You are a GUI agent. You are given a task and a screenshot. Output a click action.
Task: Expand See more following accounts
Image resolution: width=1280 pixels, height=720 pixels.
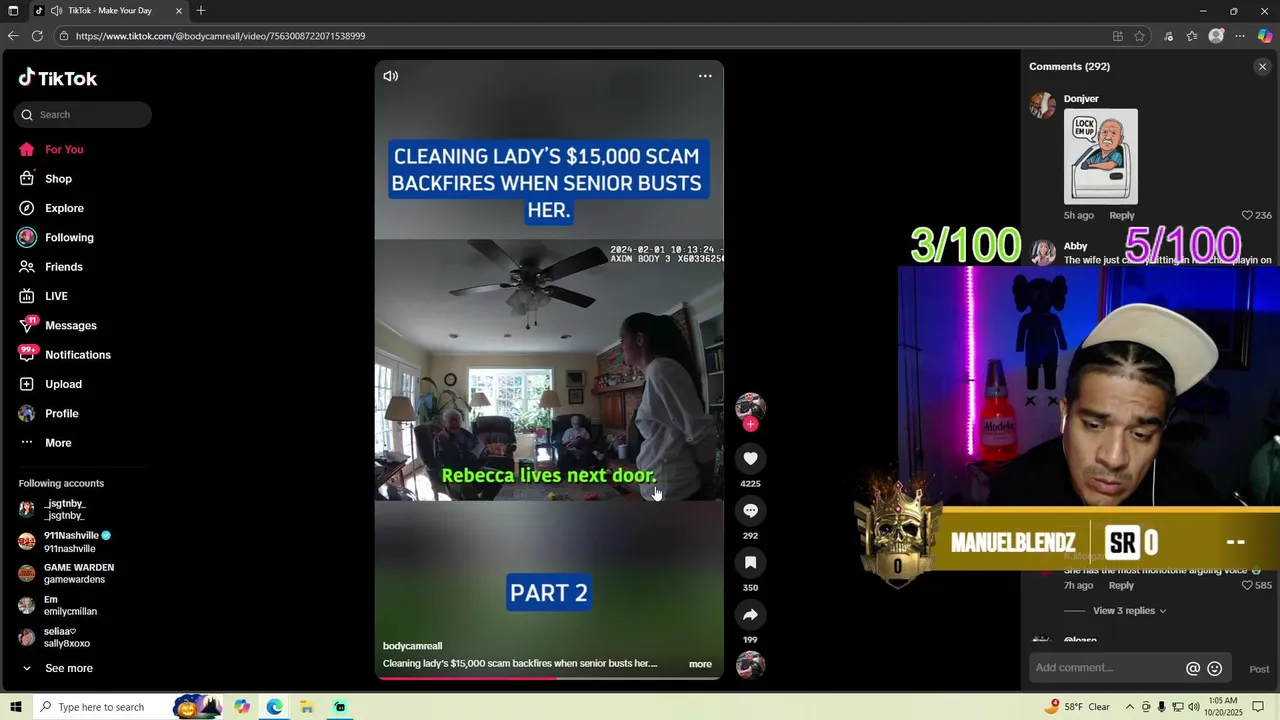tap(68, 668)
